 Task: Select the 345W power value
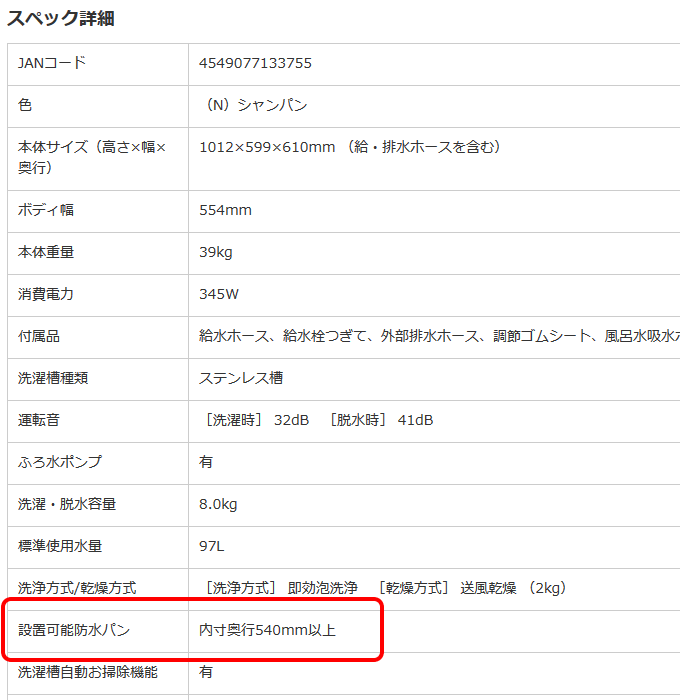(219, 294)
